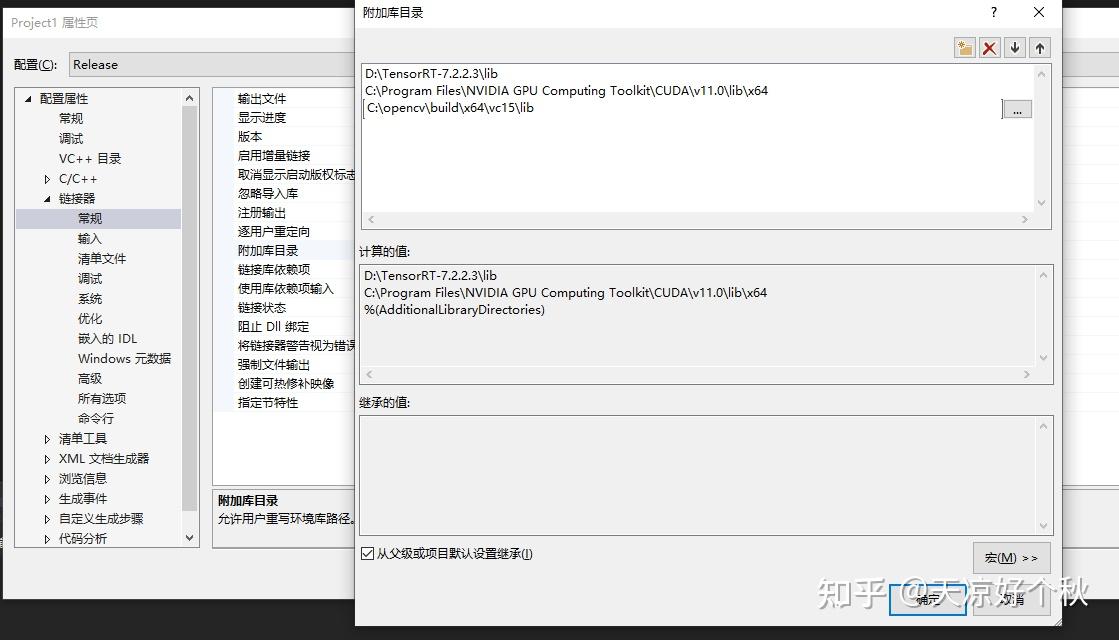Select the 系统 settings page

90,298
